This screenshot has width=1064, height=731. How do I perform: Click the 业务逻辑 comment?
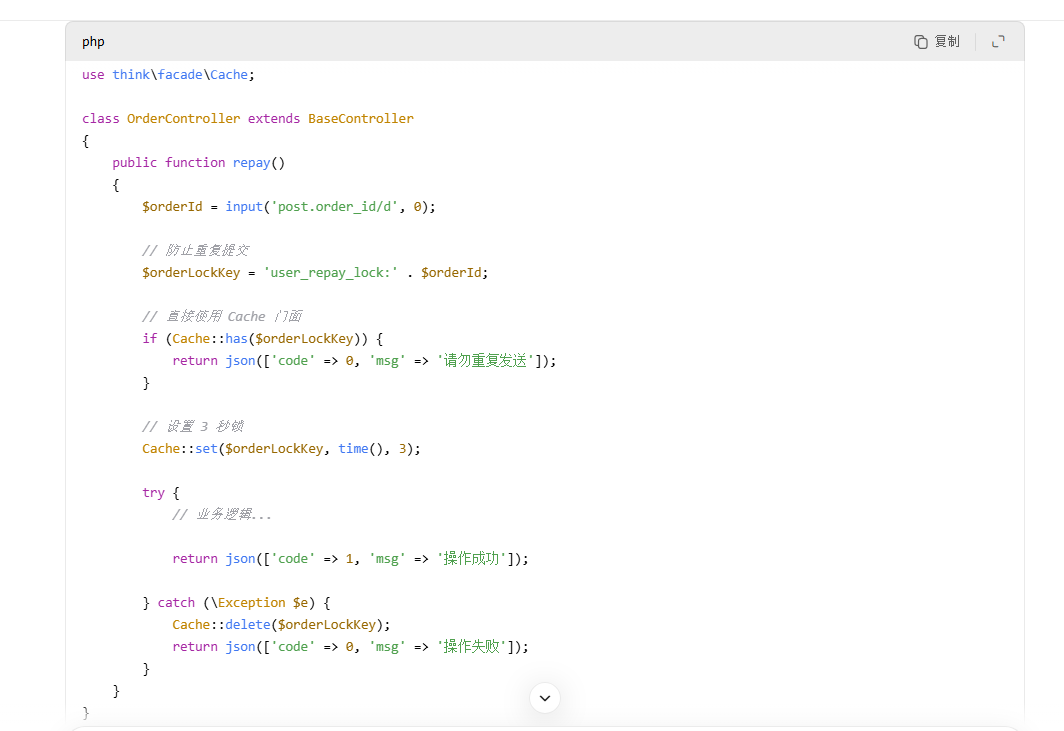click(222, 514)
